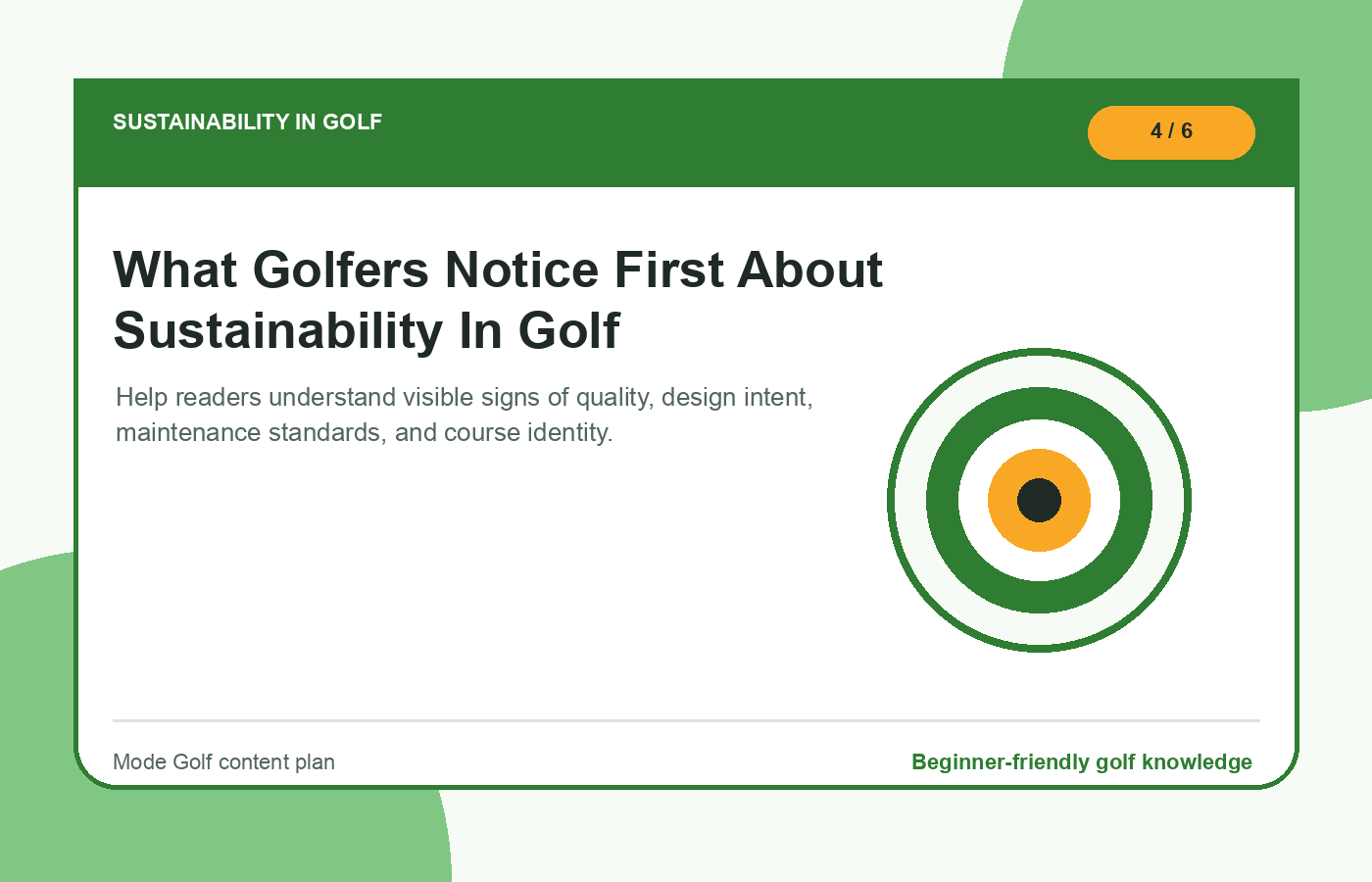Click the concentric target graphic icon
Image resolution: width=1372 pixels, height=882 pixels.
coord(1039,500)
